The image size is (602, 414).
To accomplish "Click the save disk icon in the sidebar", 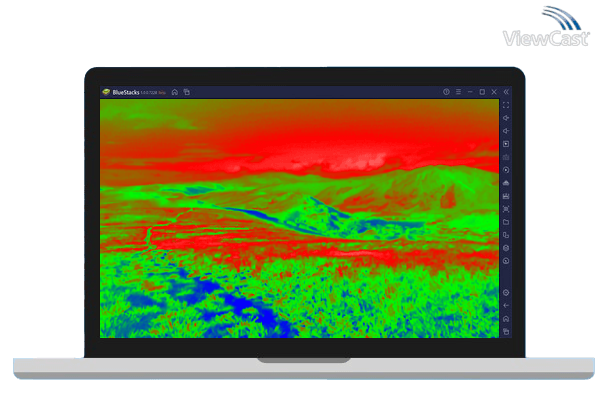I will pos(506,196).
